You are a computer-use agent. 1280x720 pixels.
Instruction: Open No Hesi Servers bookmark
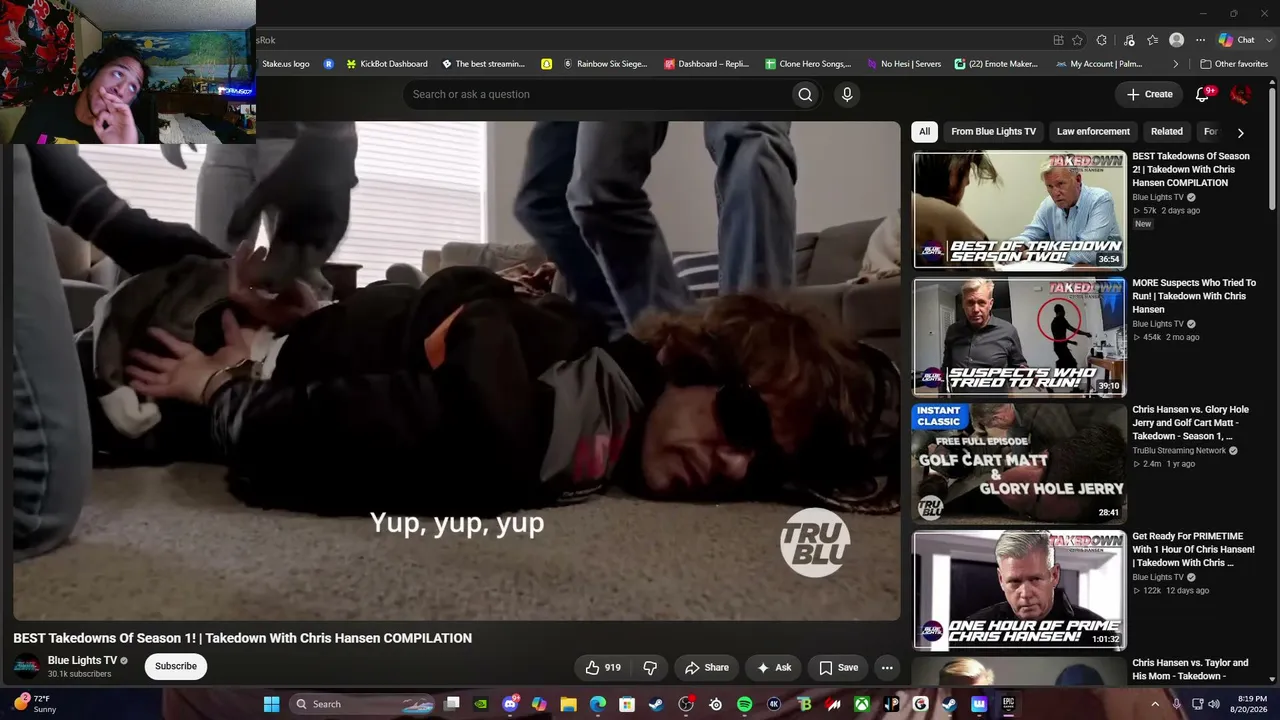point(904,64)
